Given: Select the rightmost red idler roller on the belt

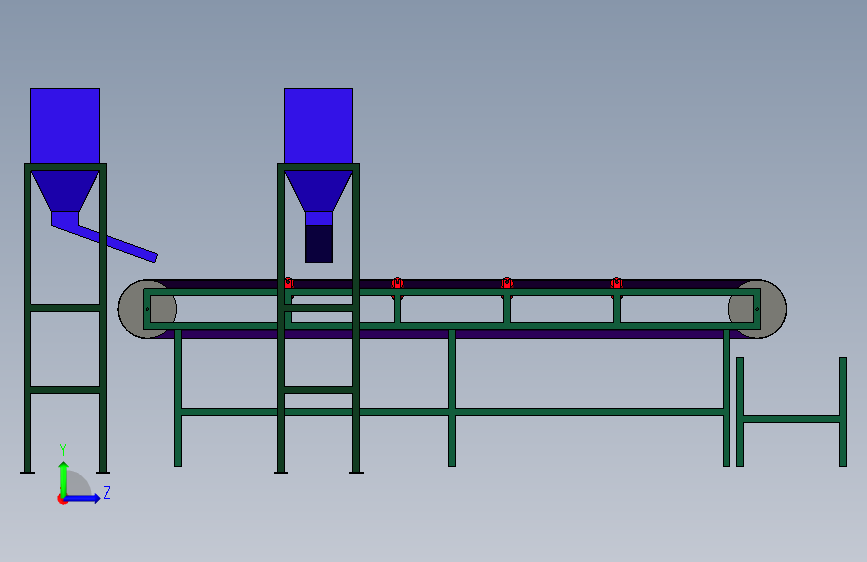Looking at the screenshot, I should click(x=617, y=283).
